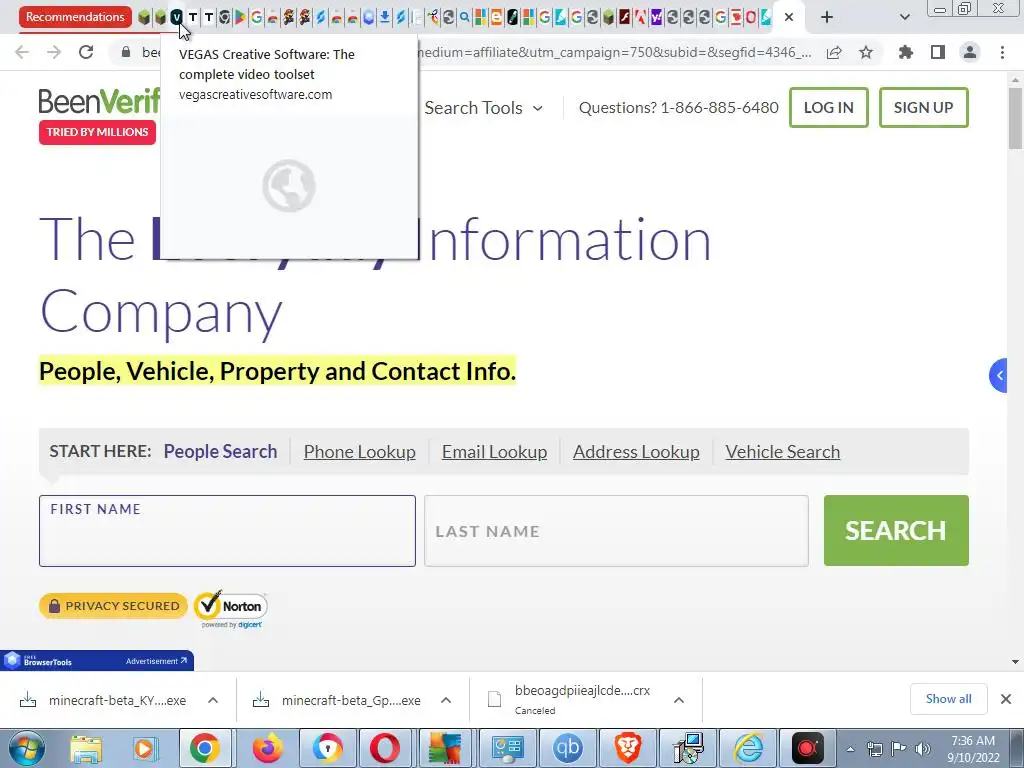
Task: Share this page icon
Action: pos(834,52)
